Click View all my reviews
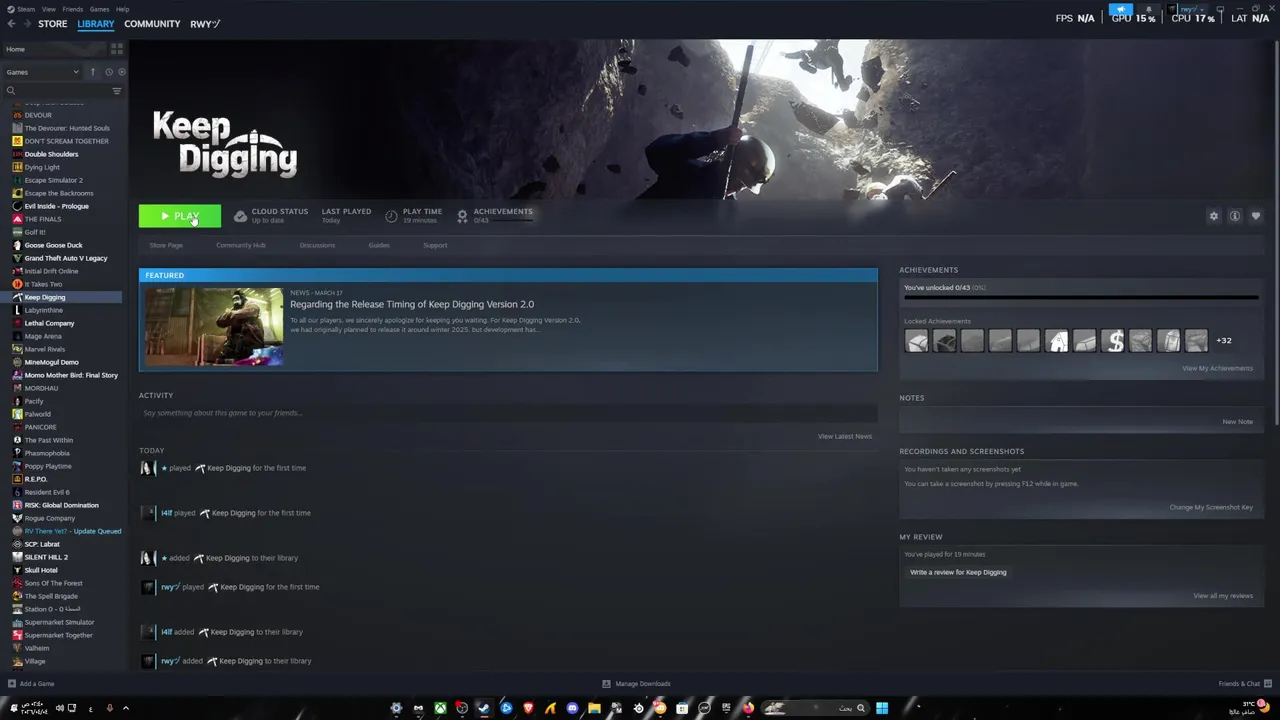Image resolution: width=1280 pixels, height=720 pixels. (x=1223, y=596)
